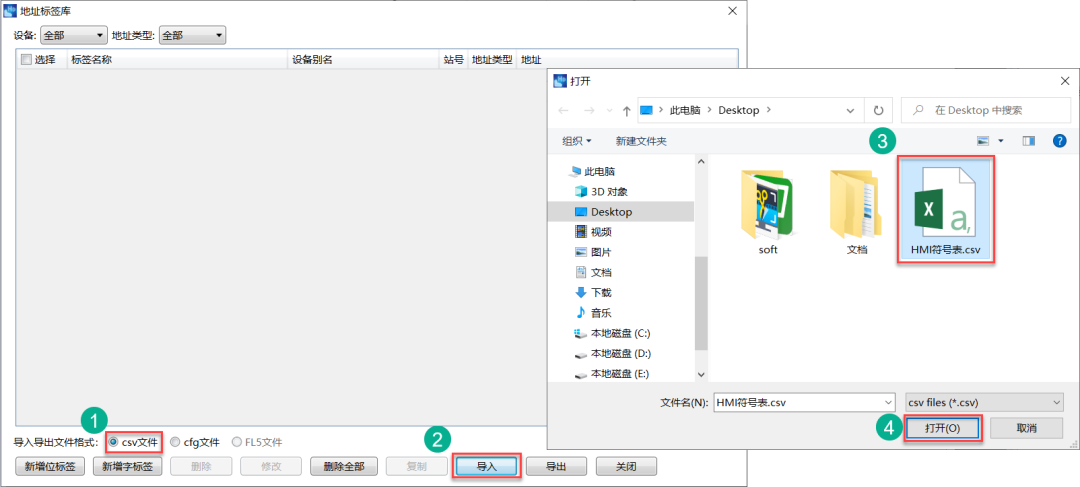Click the 导出 button
The image size is (1080, 487).
click(x=557, y=466)
